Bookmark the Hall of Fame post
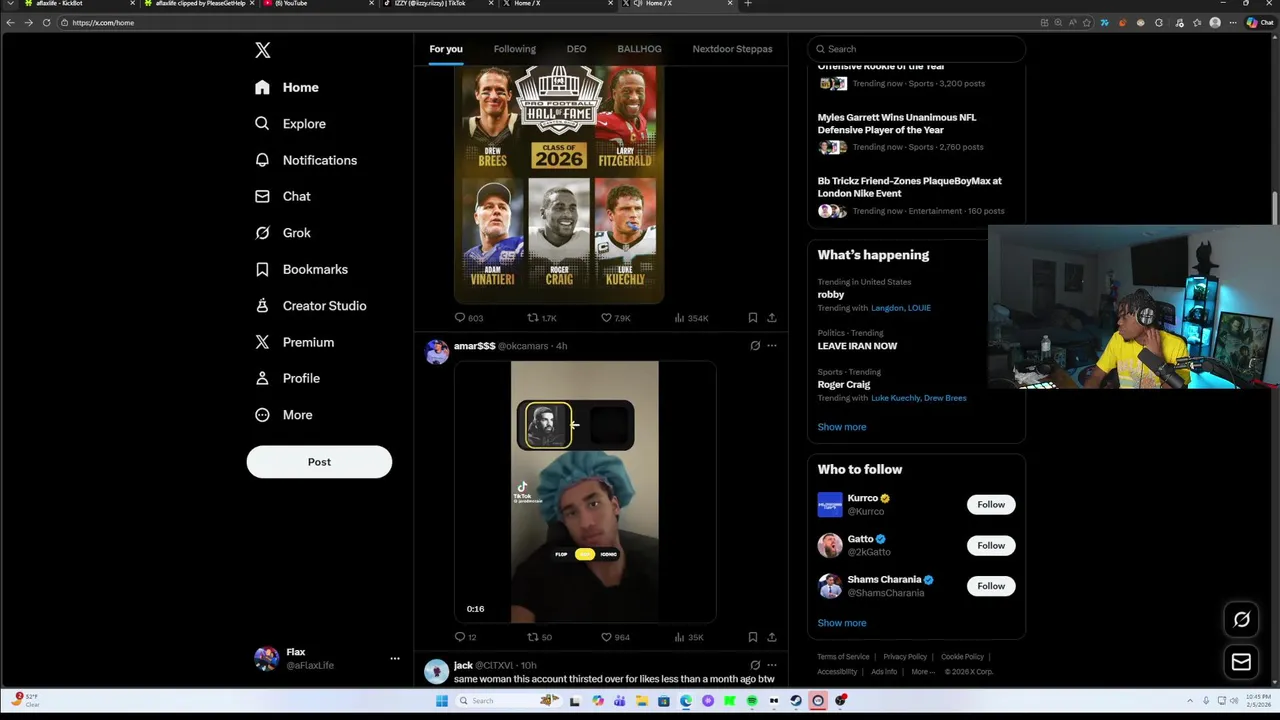1280x720 pixels. pos(753,318)
